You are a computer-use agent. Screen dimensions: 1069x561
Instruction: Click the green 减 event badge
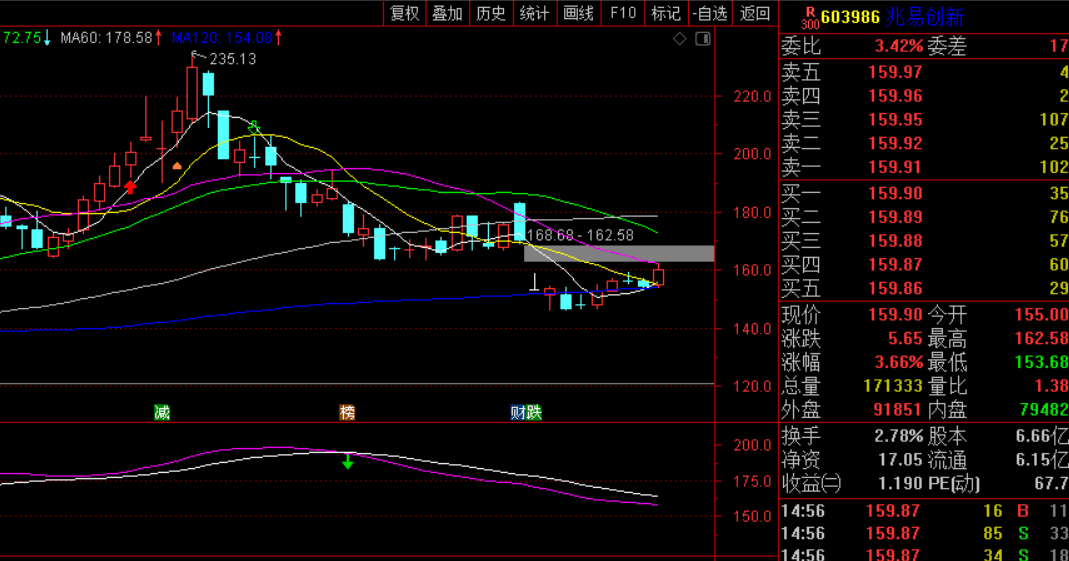pyautogui.click(x=162, y=412)
